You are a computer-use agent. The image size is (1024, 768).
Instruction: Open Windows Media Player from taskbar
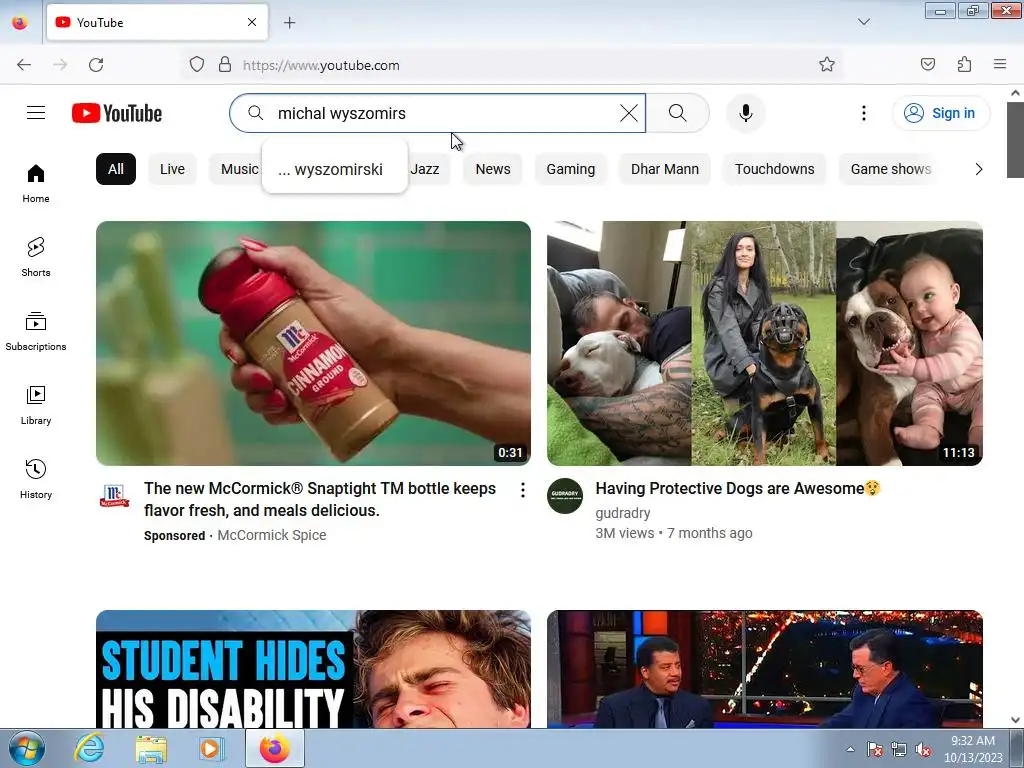tap(210, 749)
